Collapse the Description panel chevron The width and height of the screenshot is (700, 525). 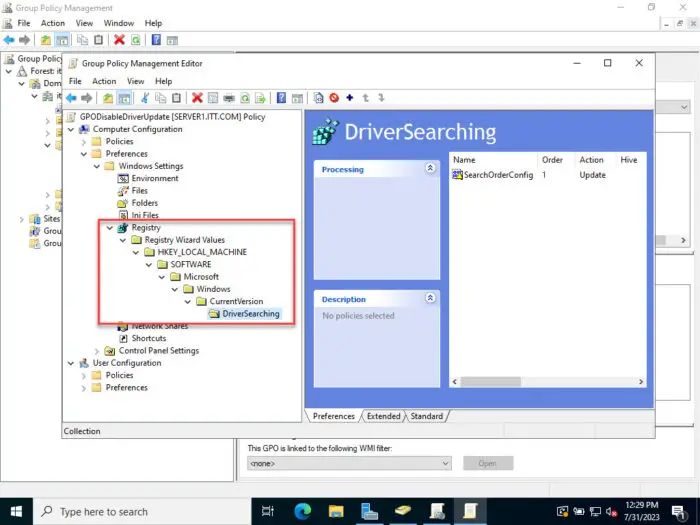point(430,299)
